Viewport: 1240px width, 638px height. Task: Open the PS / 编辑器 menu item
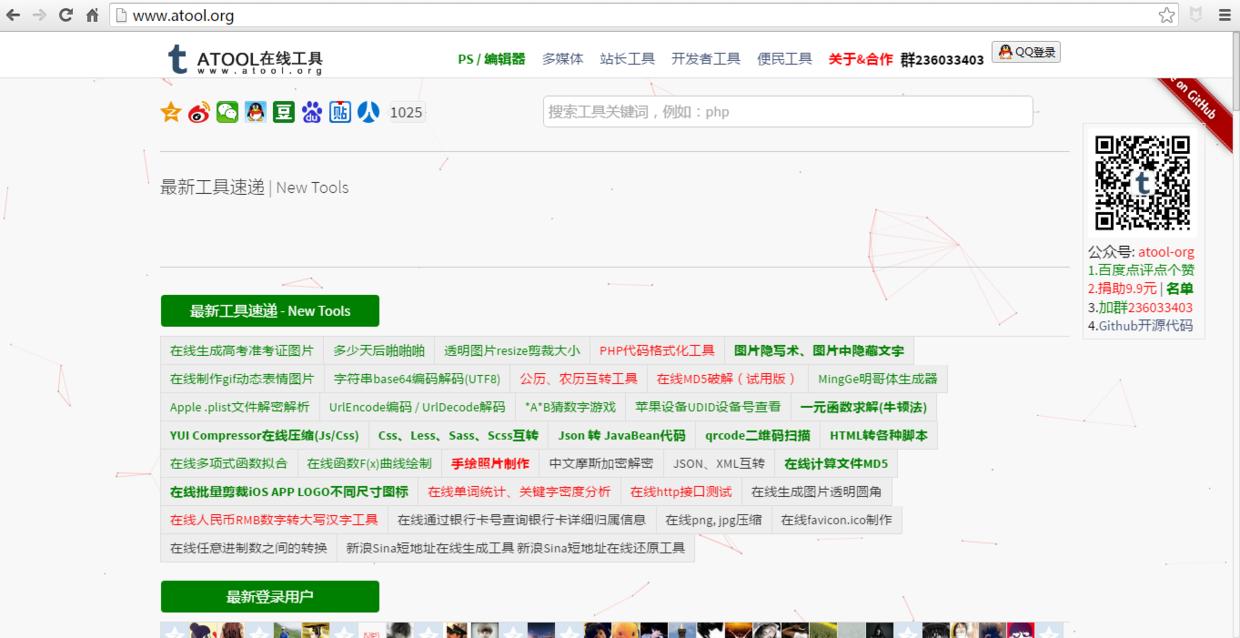tap(491, 59)
